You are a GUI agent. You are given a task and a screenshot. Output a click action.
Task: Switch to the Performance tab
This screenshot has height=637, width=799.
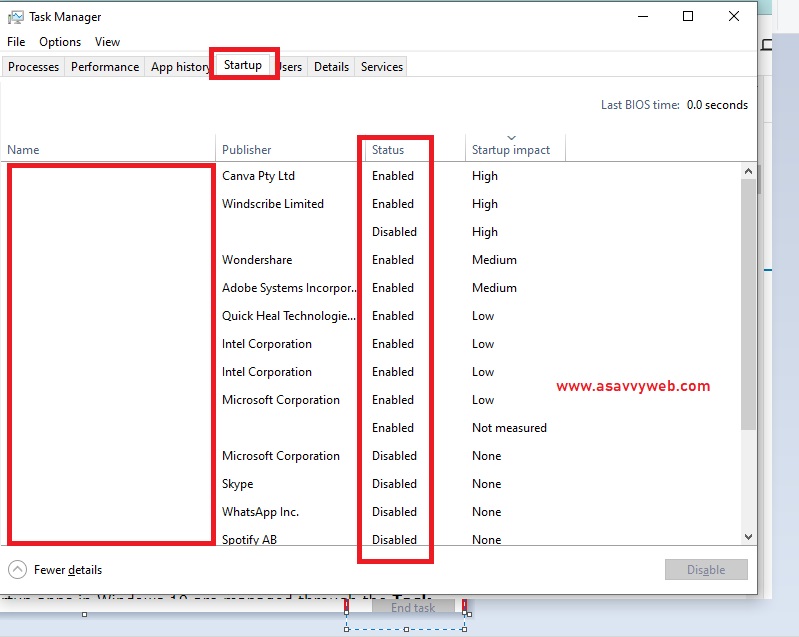click(105, 67)
